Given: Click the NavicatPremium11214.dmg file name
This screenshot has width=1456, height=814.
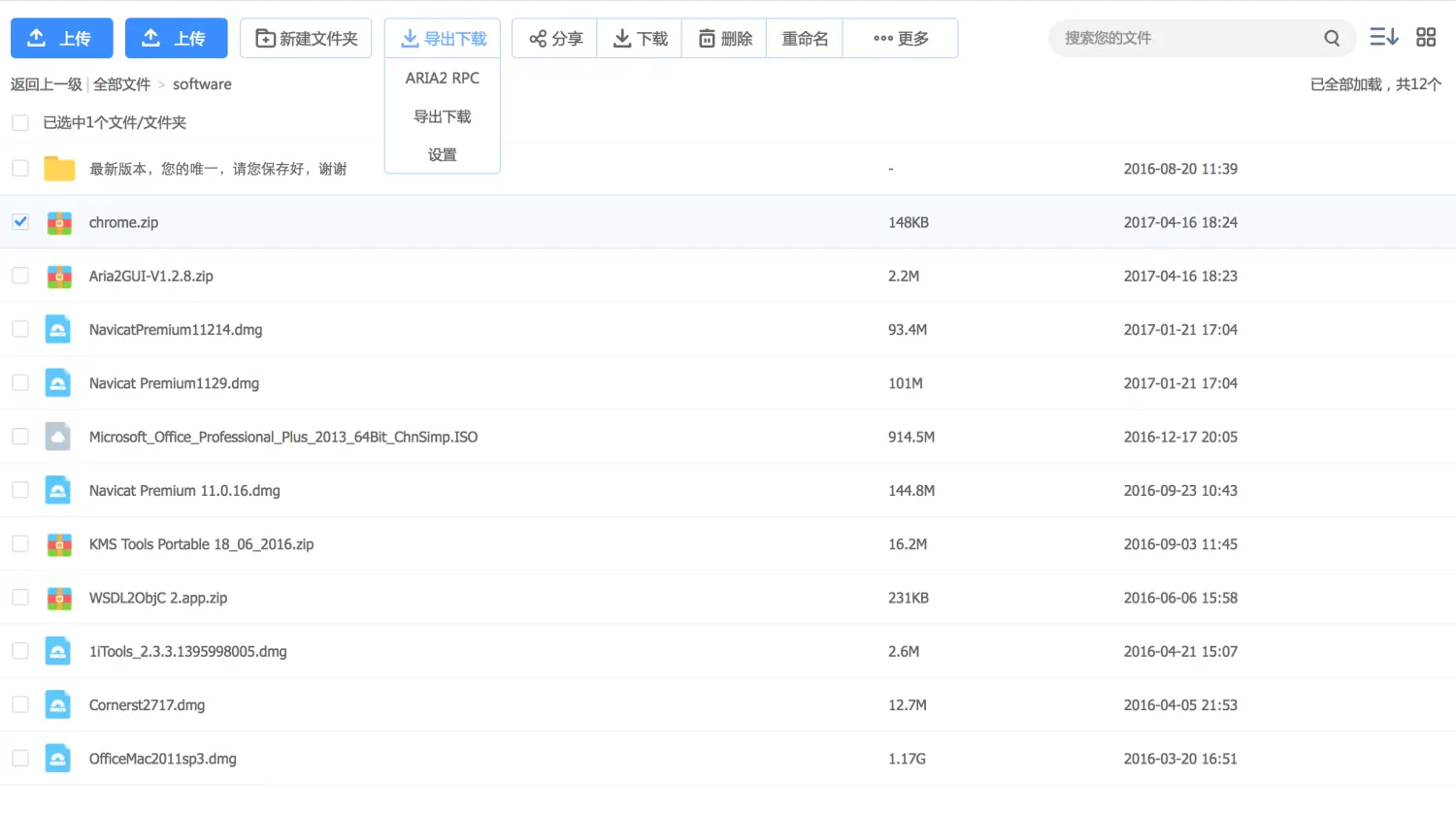Looking at the screenshot, I should pyautogui.click(x=176, y=330).
